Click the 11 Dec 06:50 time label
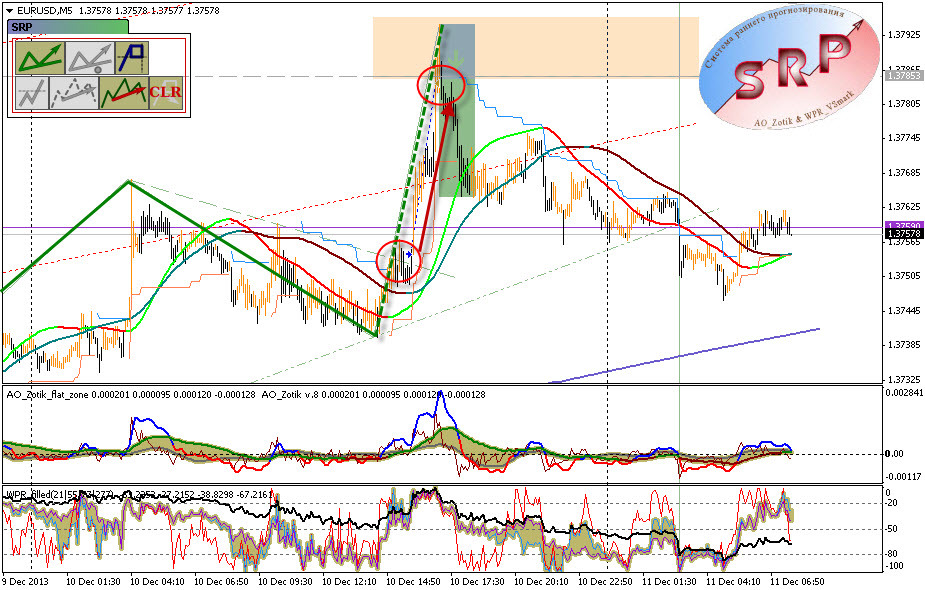This screenshot has height=590, width=925. tap(798, 582)
